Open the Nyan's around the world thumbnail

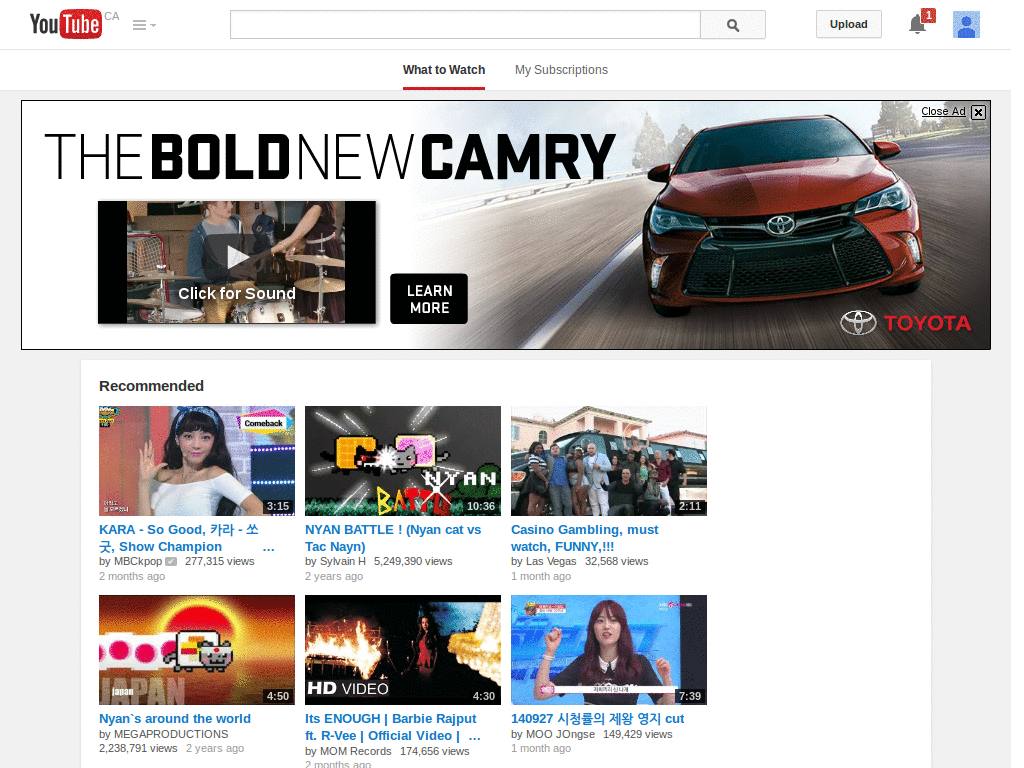[x=197, y=650]
